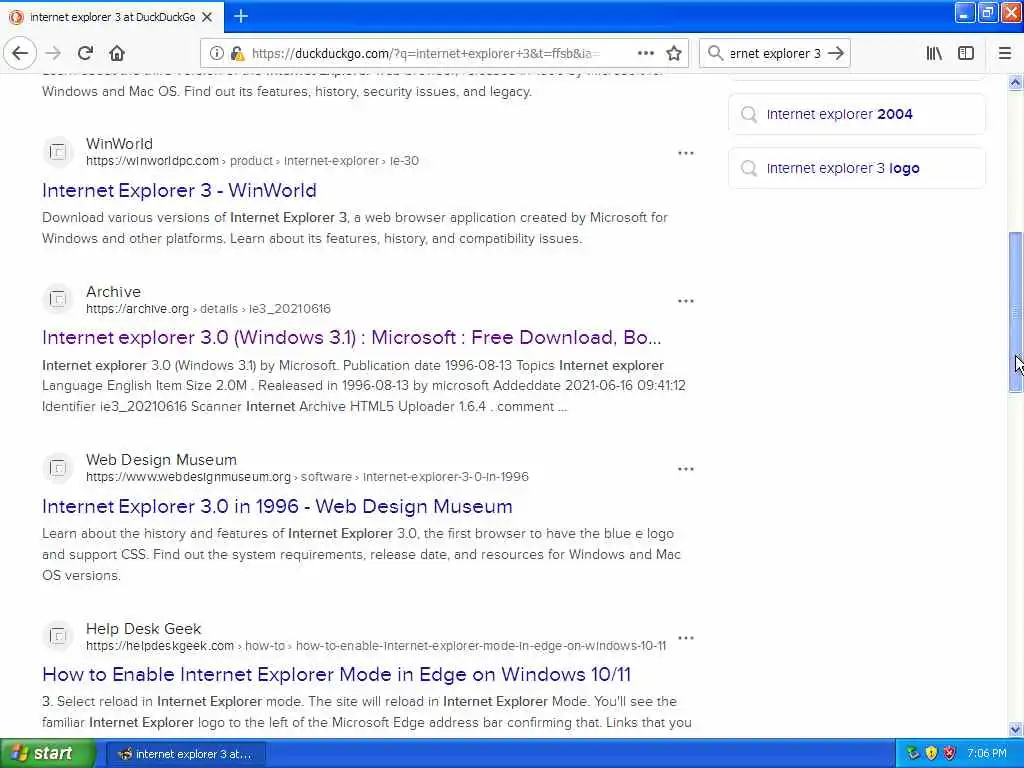Image resolution: width=1024 pixels, height=768 pixels.
Task: Open a new tab with plus button
Action: 241,16
